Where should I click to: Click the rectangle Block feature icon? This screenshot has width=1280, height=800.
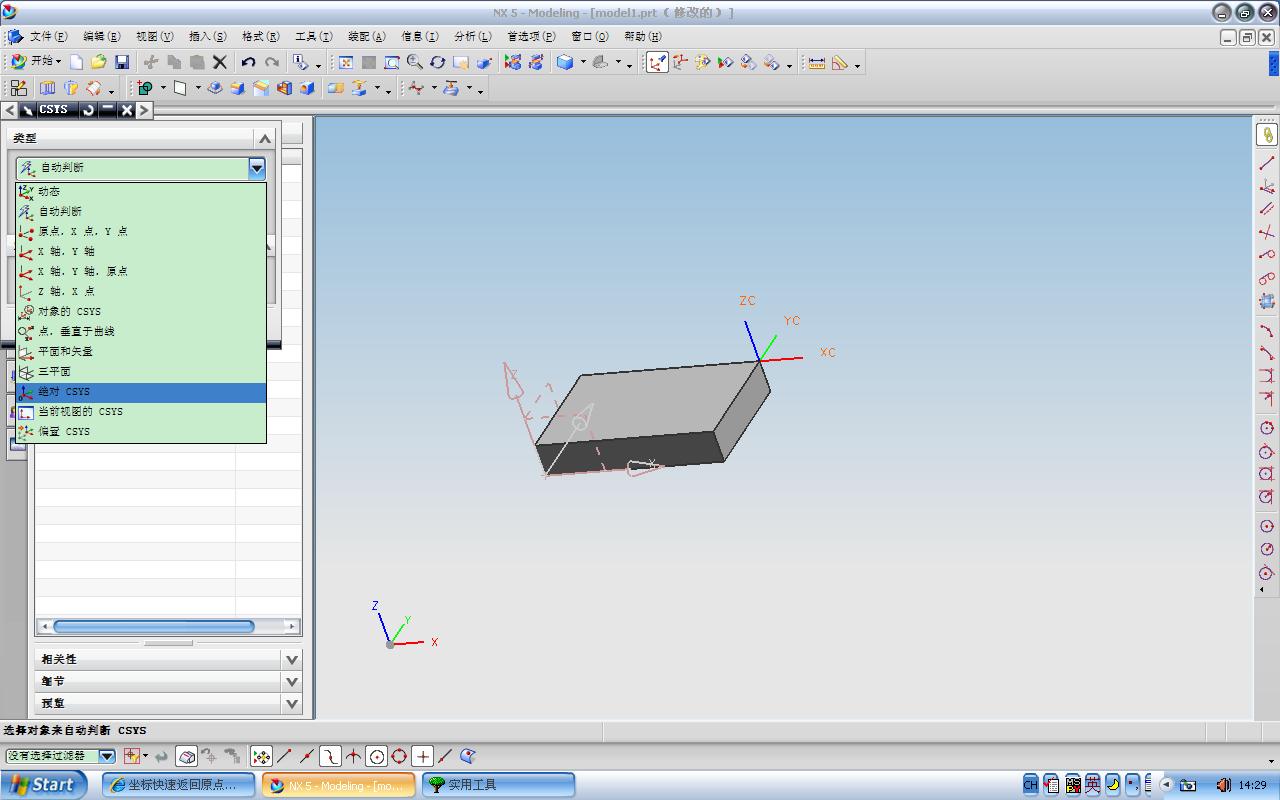[x=180, y=88]
